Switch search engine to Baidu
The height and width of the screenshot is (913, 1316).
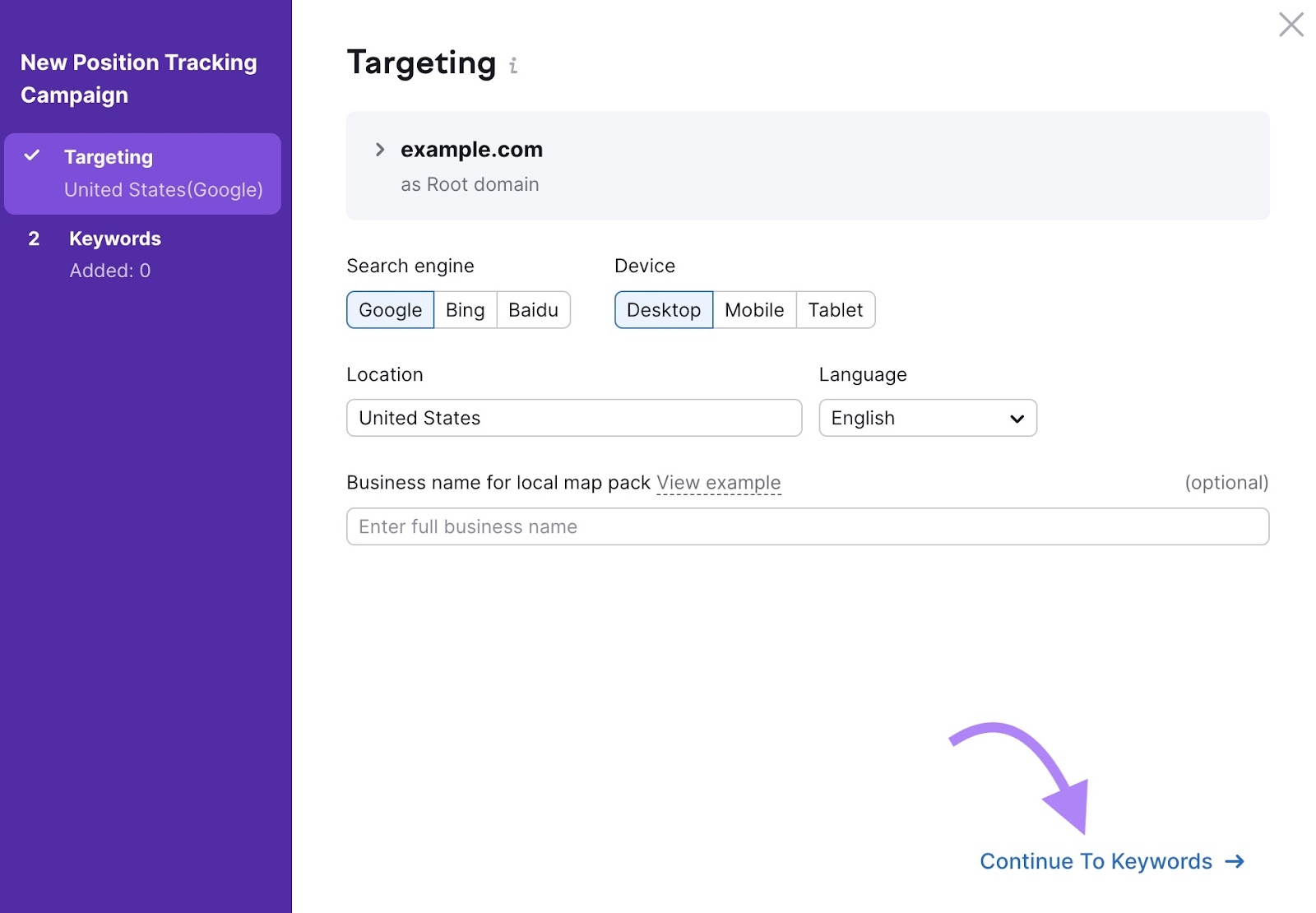pos(533,310)
